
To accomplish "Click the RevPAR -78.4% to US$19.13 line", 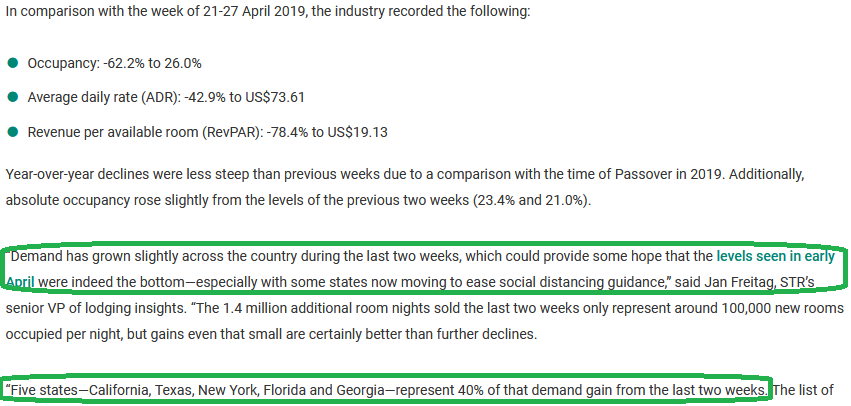I will [207, 132].
